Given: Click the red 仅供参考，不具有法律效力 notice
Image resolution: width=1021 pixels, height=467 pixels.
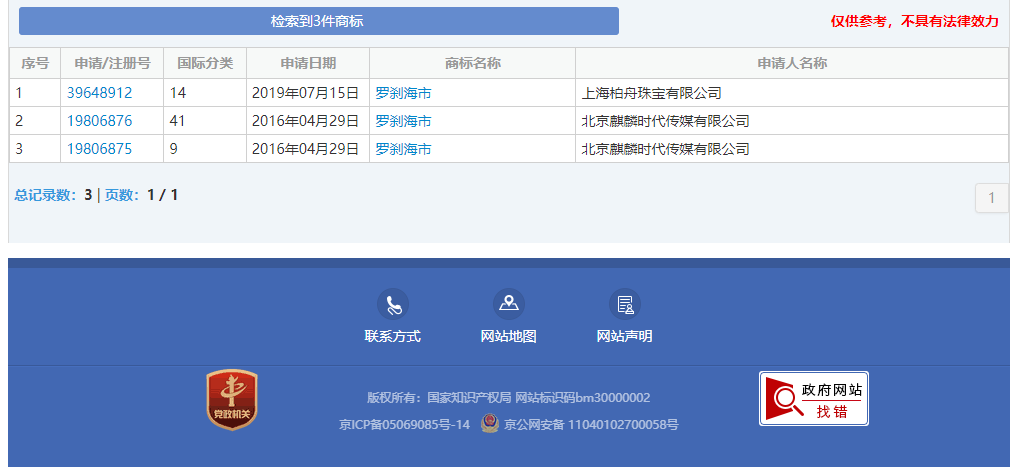Looking at the screenshot, I should coord(914,21).
